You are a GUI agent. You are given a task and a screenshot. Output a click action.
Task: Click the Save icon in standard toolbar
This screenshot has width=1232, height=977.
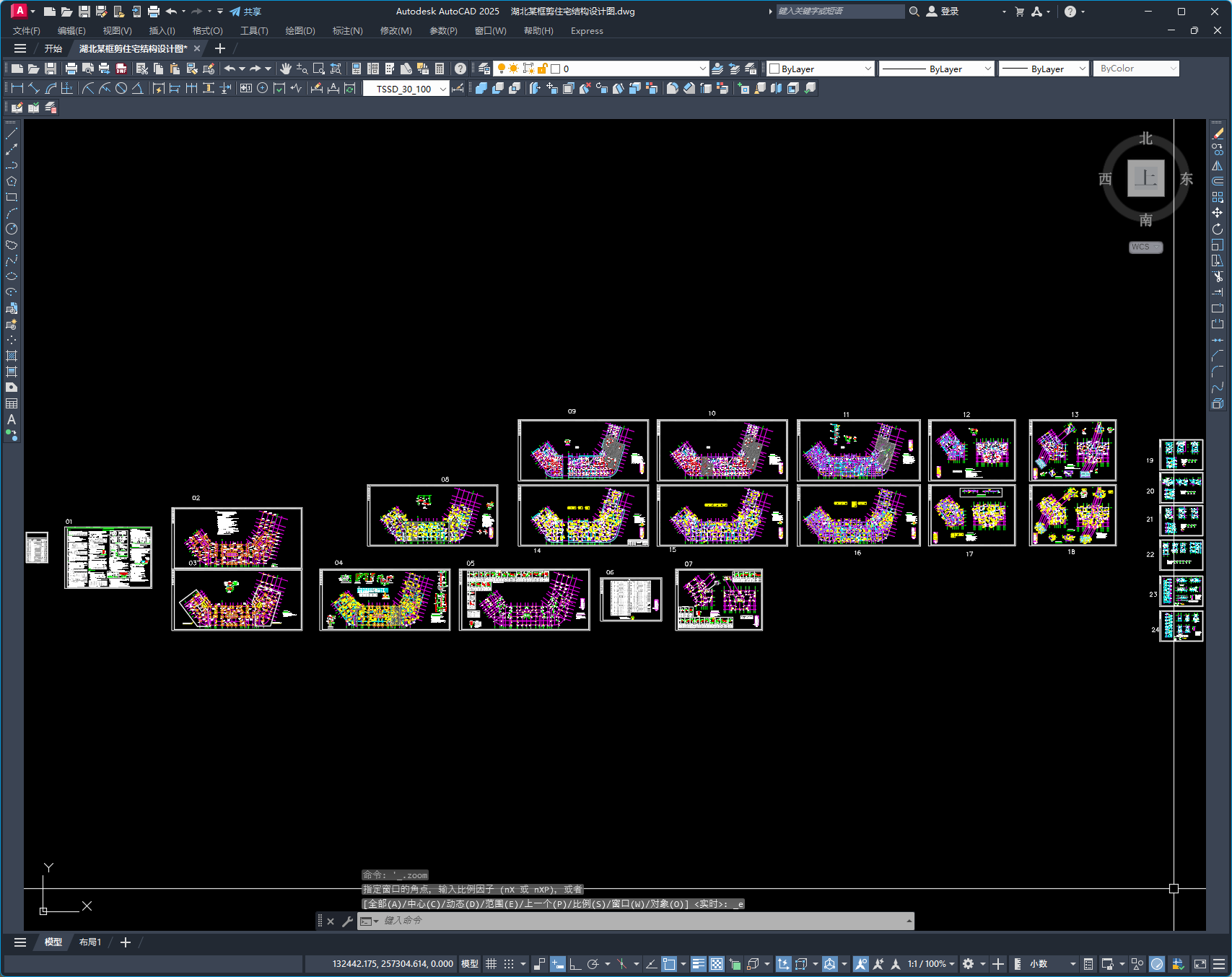click(x=51, y=69)
